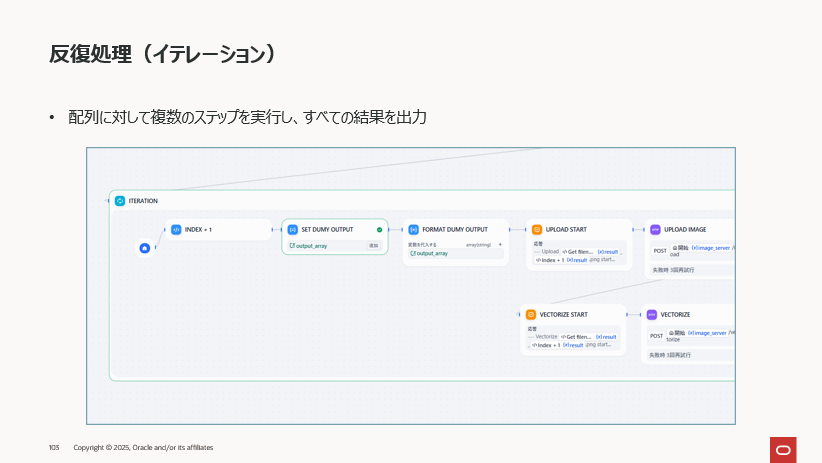Click the FORMAT DUMY OUTPUT assigner icon

[x=414, y=230]
